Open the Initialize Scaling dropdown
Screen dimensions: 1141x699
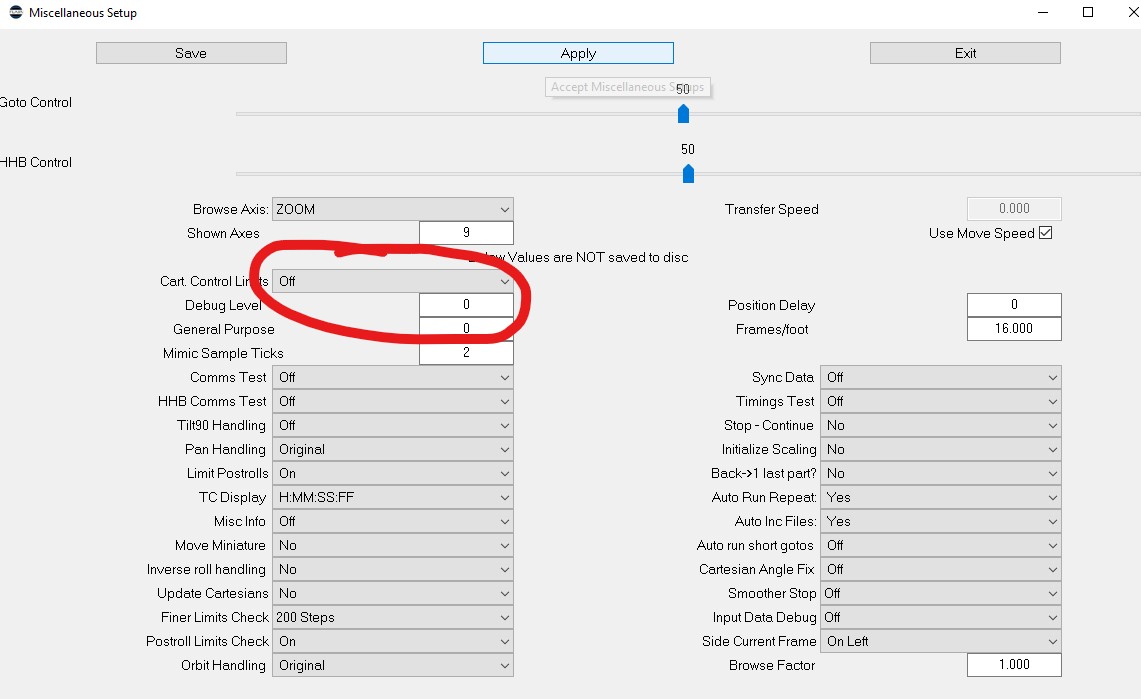[941, 450]
